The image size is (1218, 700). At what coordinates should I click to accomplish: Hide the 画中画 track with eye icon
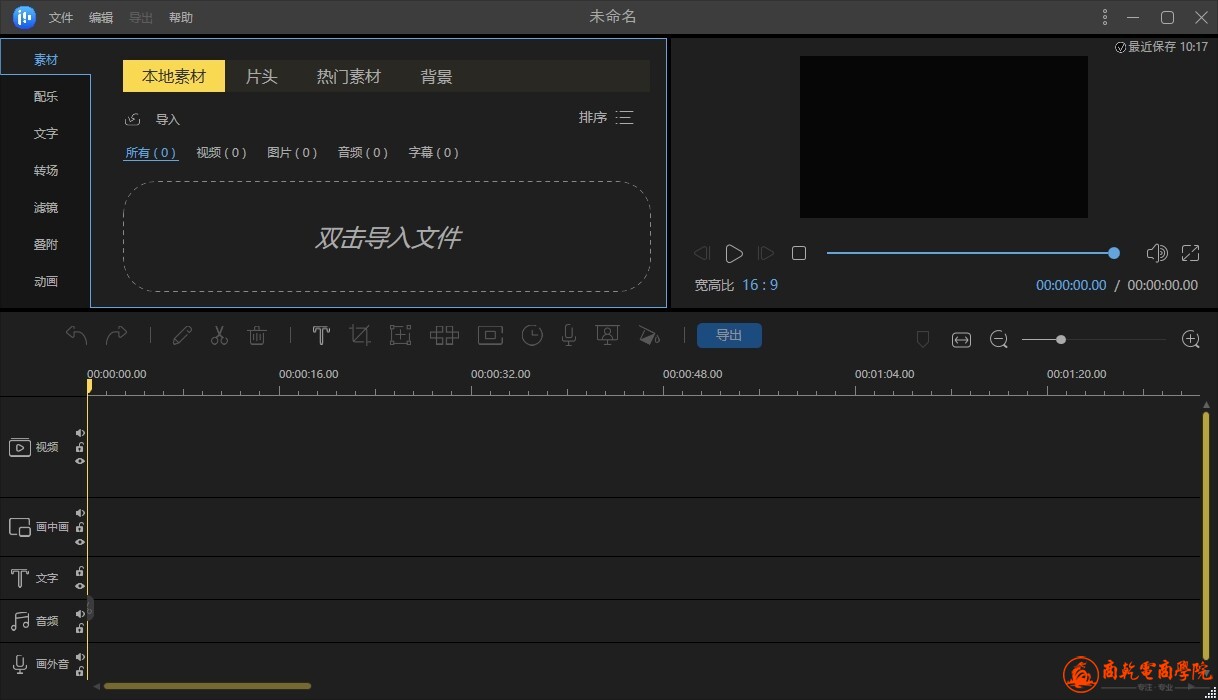tap(80, 541)
